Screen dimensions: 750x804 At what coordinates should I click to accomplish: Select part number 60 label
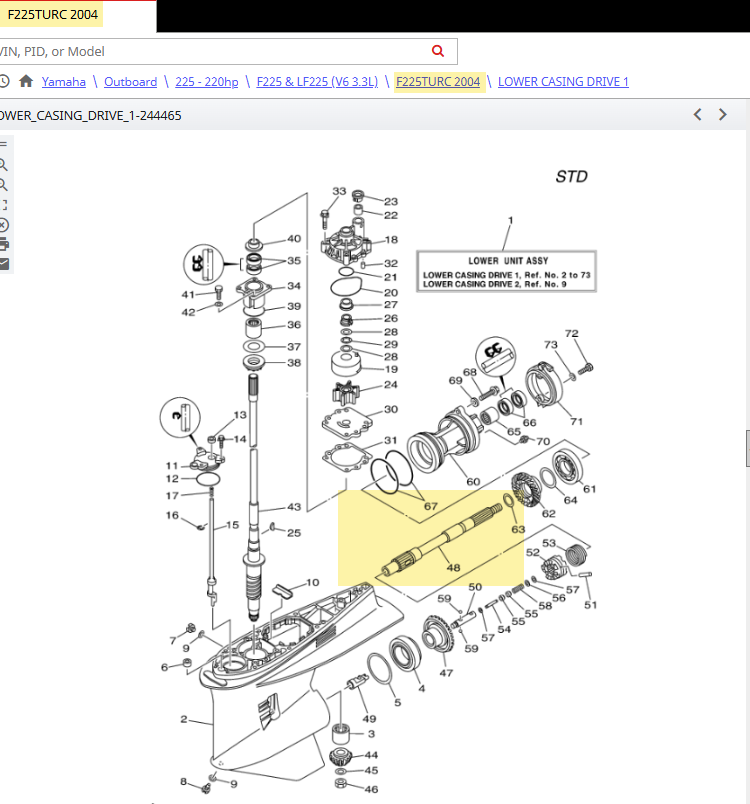pos(473,481)
